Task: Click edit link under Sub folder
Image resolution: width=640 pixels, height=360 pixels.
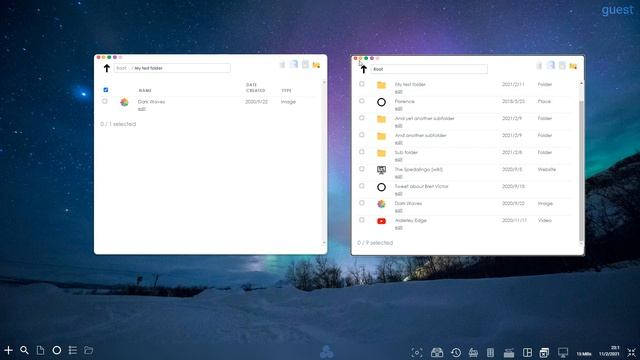Action: (399, 160)
